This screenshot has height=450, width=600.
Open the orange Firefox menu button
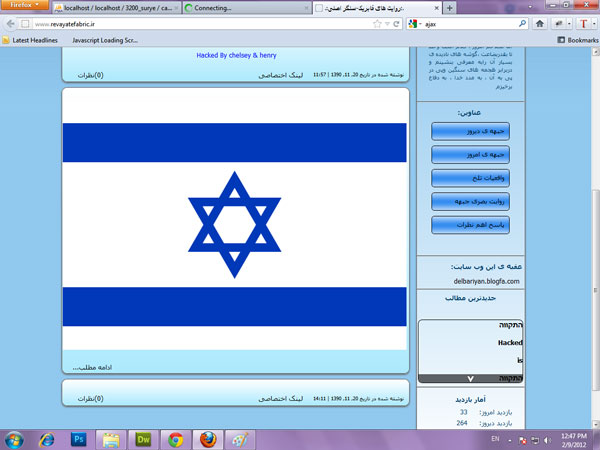point(24,5)
